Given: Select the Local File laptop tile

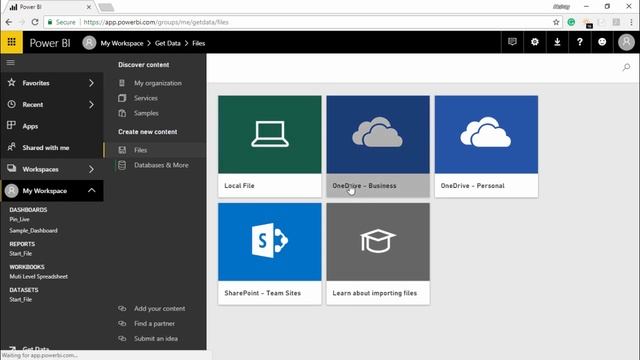Looking at the screenshot, I should tap(270, 147).
